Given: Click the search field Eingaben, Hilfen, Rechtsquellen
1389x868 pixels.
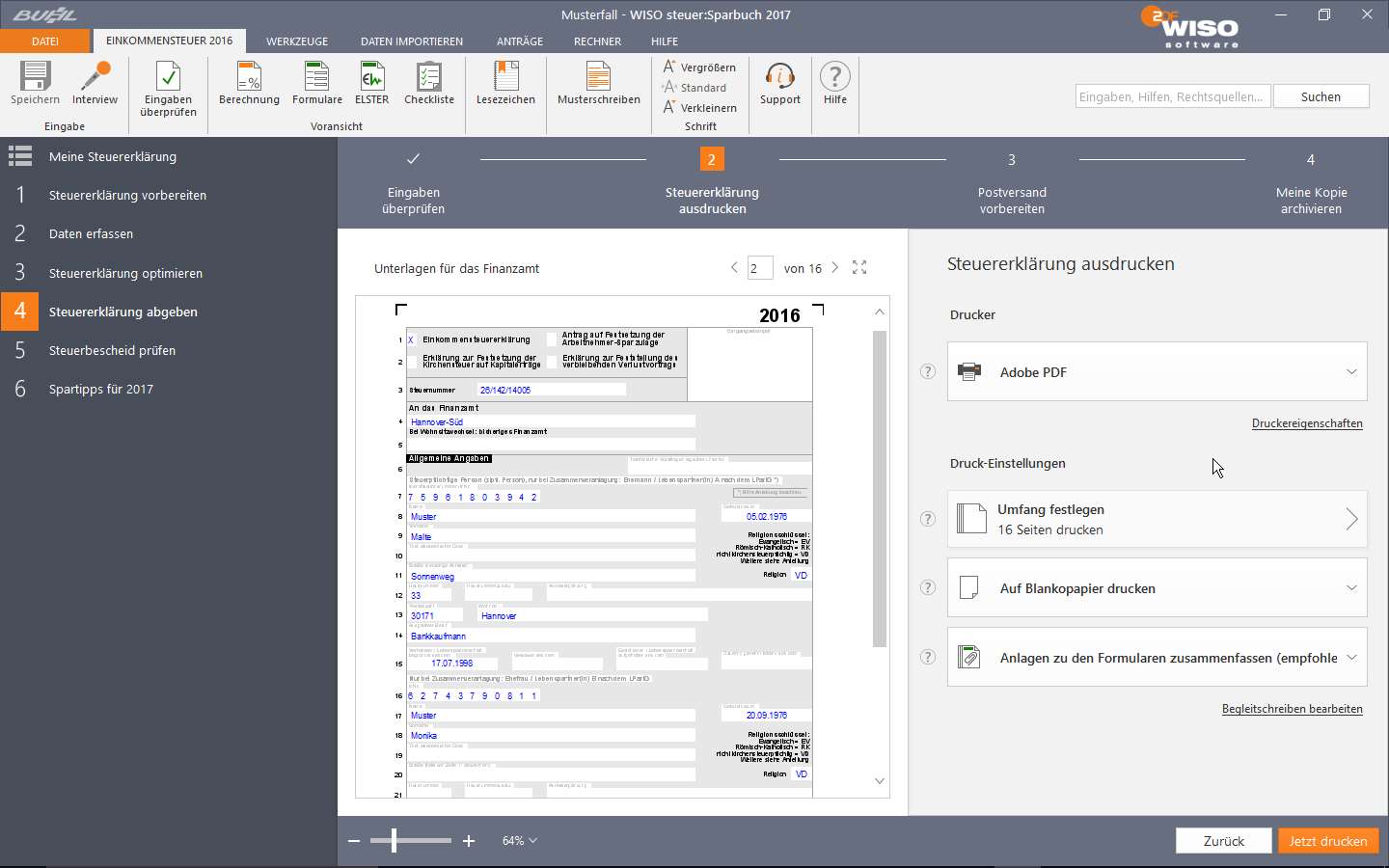Looking at the screenshot, I should (x=1173, y=96).
